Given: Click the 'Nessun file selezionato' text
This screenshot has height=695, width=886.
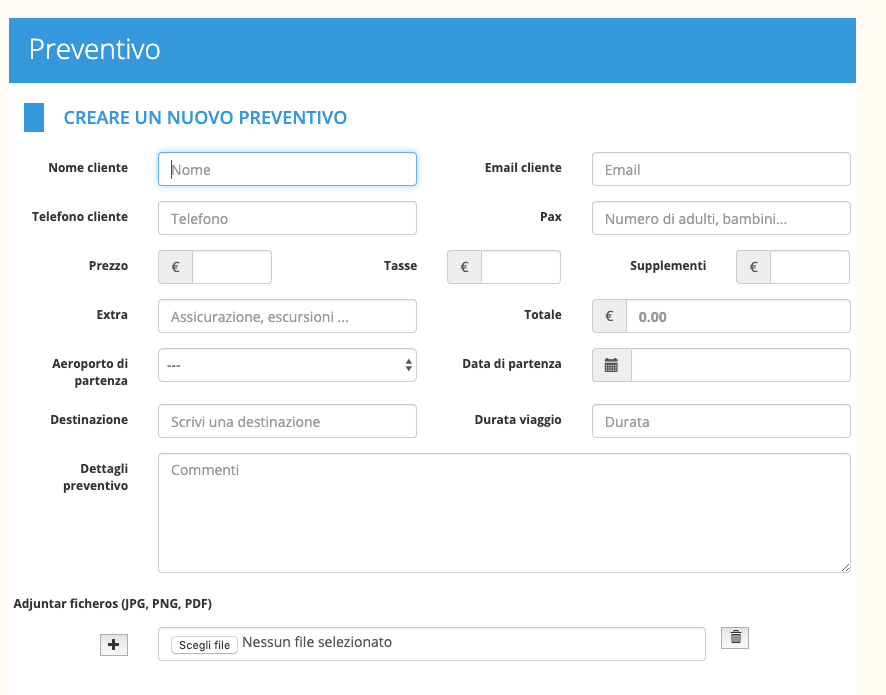Looking at the screenshot, I should (317, 642).
